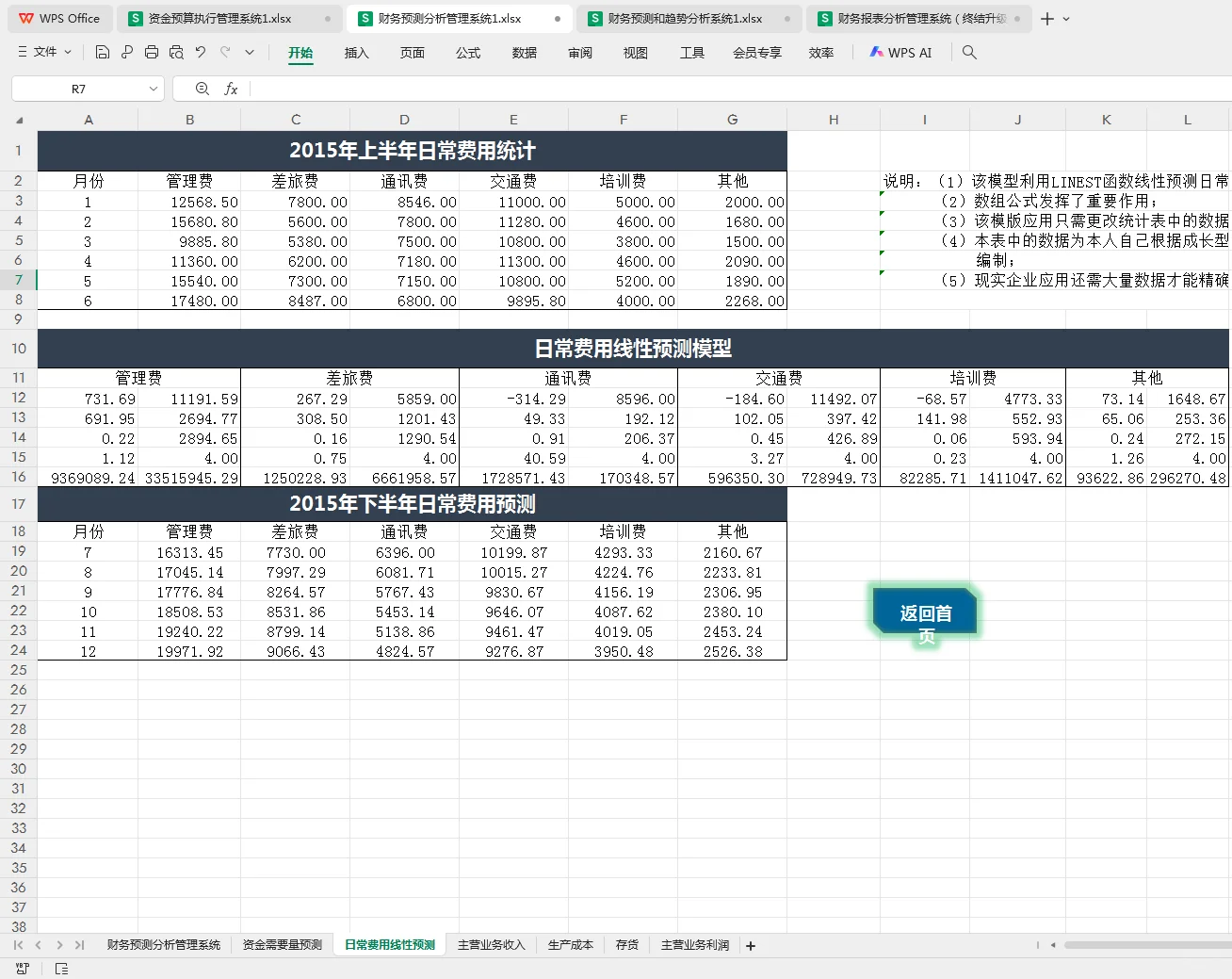Select the 插入 ribbon tab
Image resolution: width=1232 pixels, height=979 pixels.
click(x=356, y=53)
